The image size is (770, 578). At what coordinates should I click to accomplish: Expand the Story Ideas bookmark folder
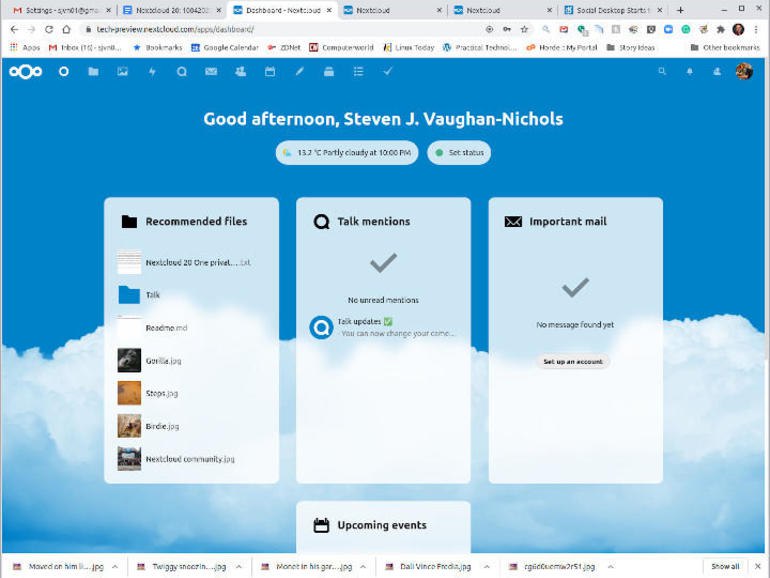631,48
